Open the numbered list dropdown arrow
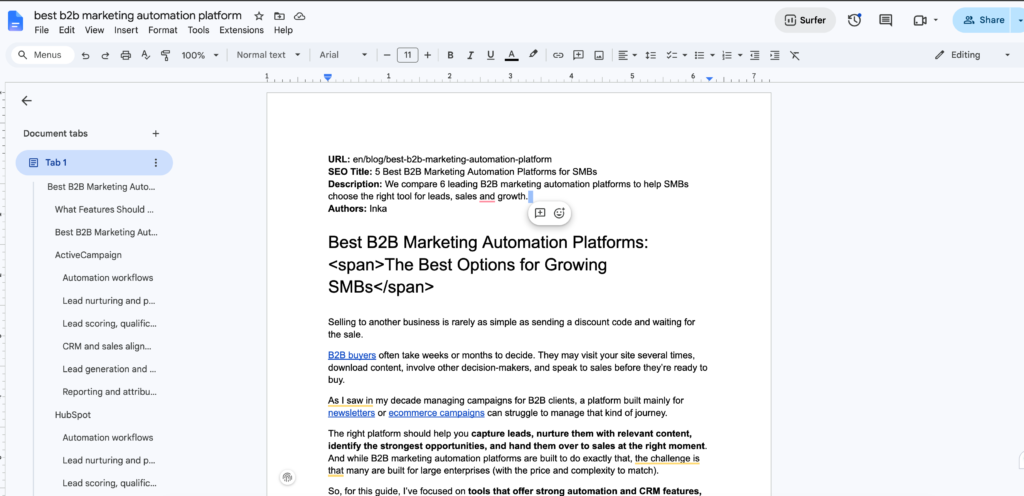Screen dimensions: 1024x496 pyautogui.click(x=740, y=55)
